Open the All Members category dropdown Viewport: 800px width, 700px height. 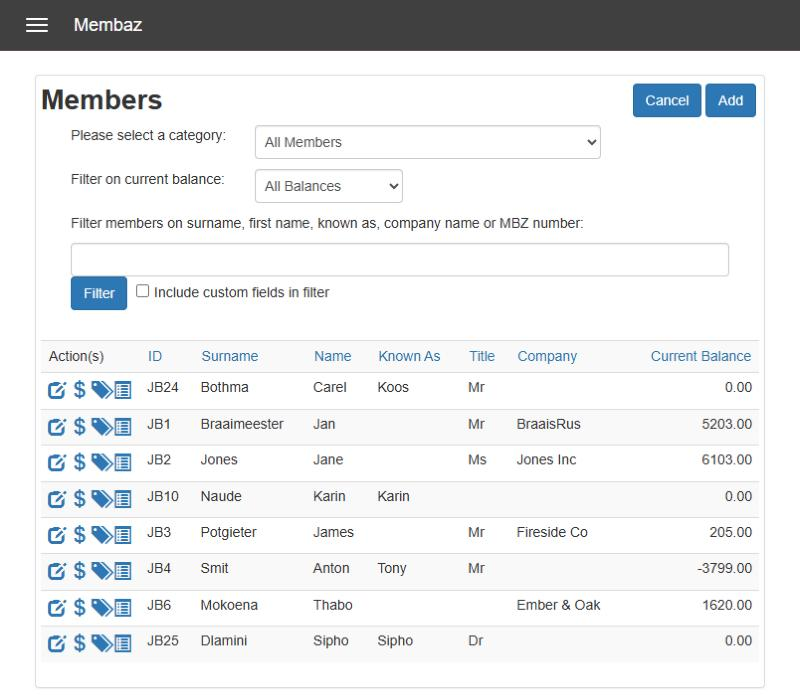pos(428,142)
